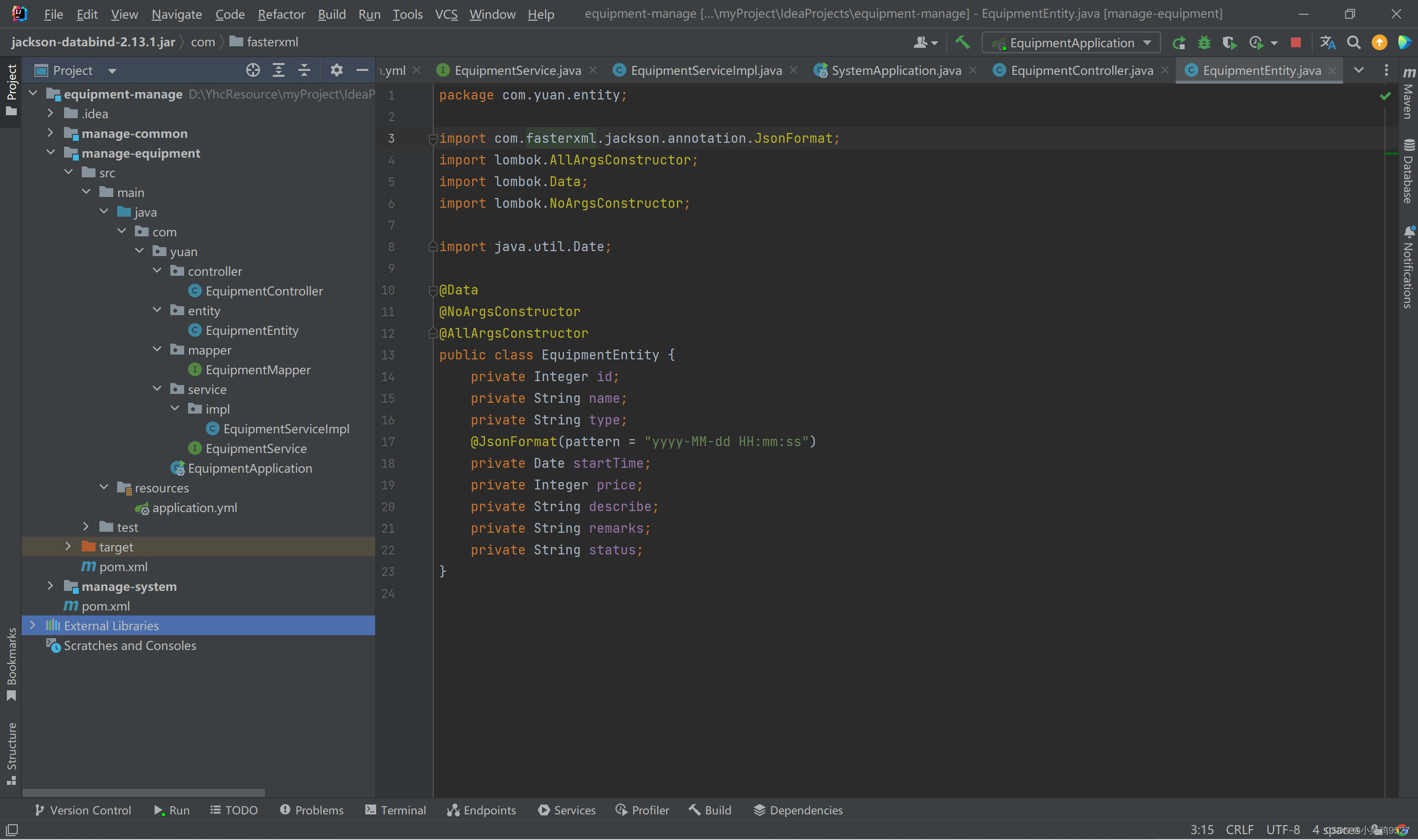Open the Maven side panel
The image size is (1418, 840).
coord(1408,94)
